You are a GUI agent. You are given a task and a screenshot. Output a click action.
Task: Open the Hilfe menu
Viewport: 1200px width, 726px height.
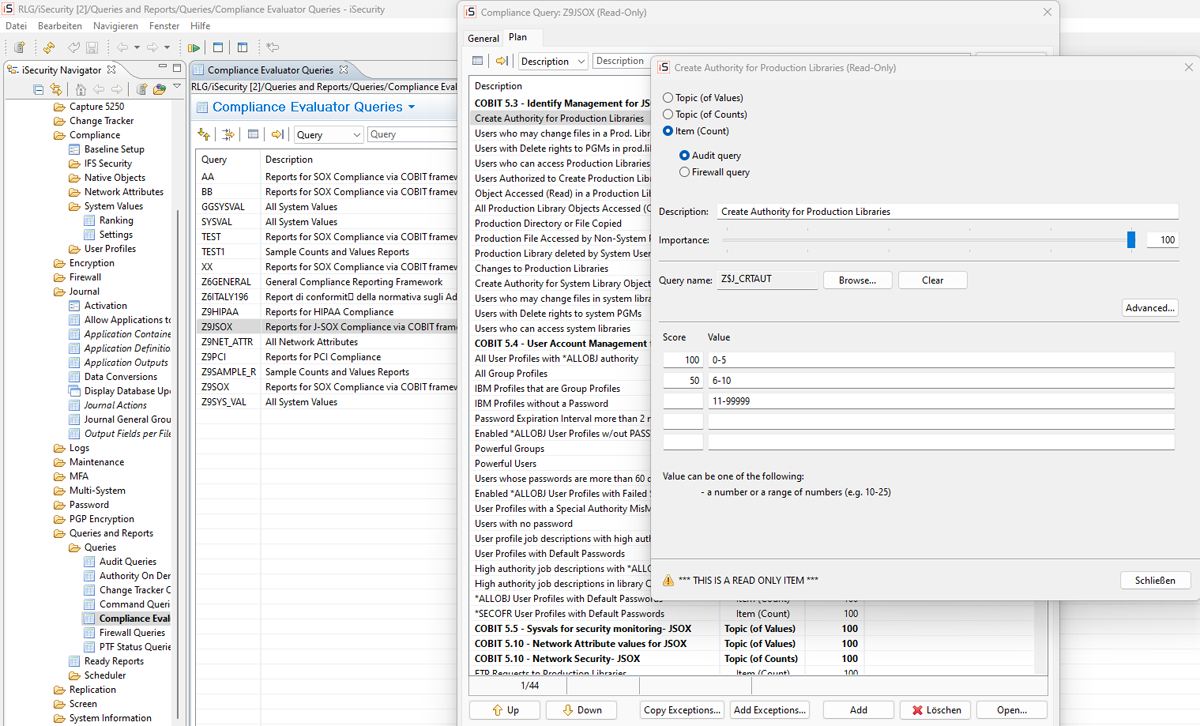click(200, 26)
